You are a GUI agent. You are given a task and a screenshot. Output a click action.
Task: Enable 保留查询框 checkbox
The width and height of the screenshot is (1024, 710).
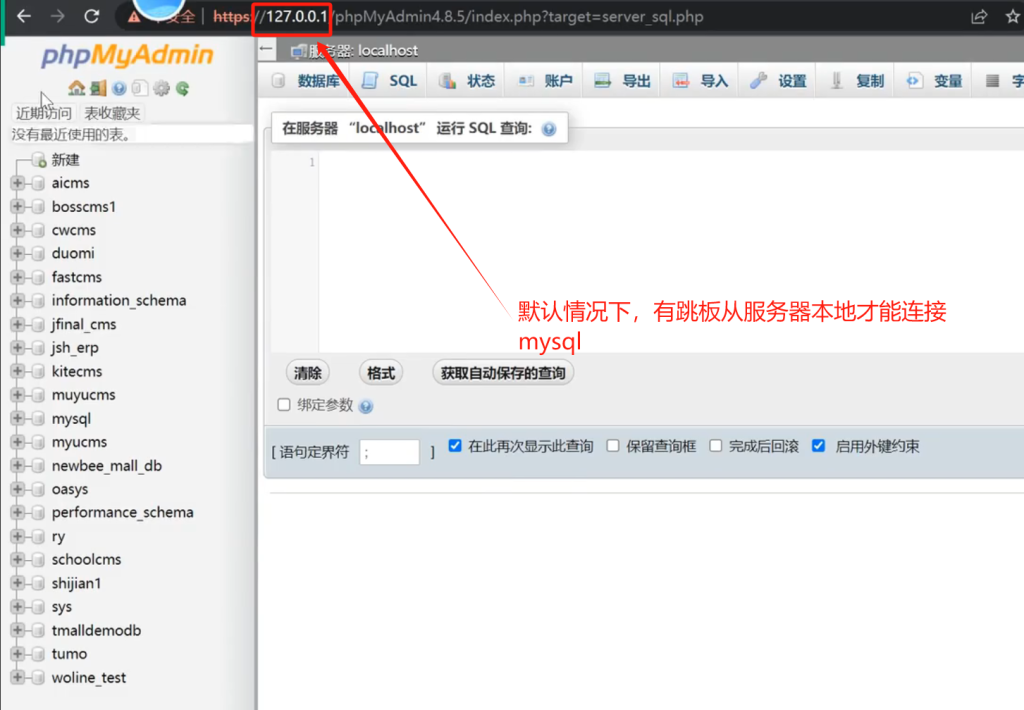tap(613, 446)
